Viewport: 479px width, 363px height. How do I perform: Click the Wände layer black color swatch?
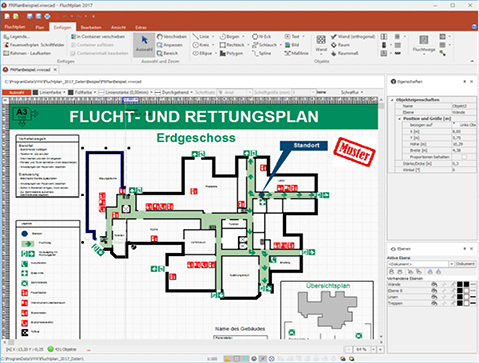pos(460,284)
